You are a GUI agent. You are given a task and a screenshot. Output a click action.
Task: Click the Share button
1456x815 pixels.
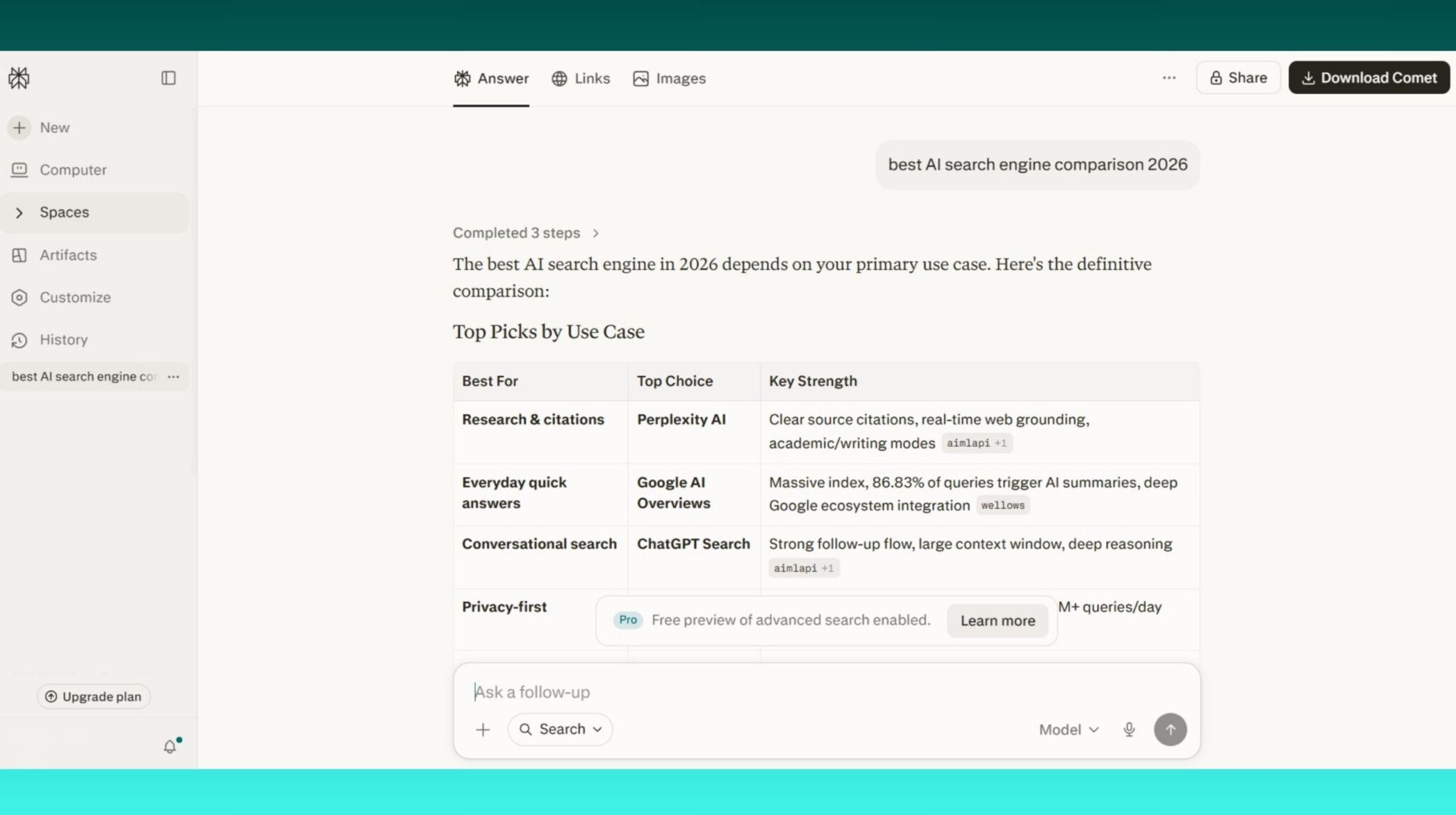[1238, 77]
